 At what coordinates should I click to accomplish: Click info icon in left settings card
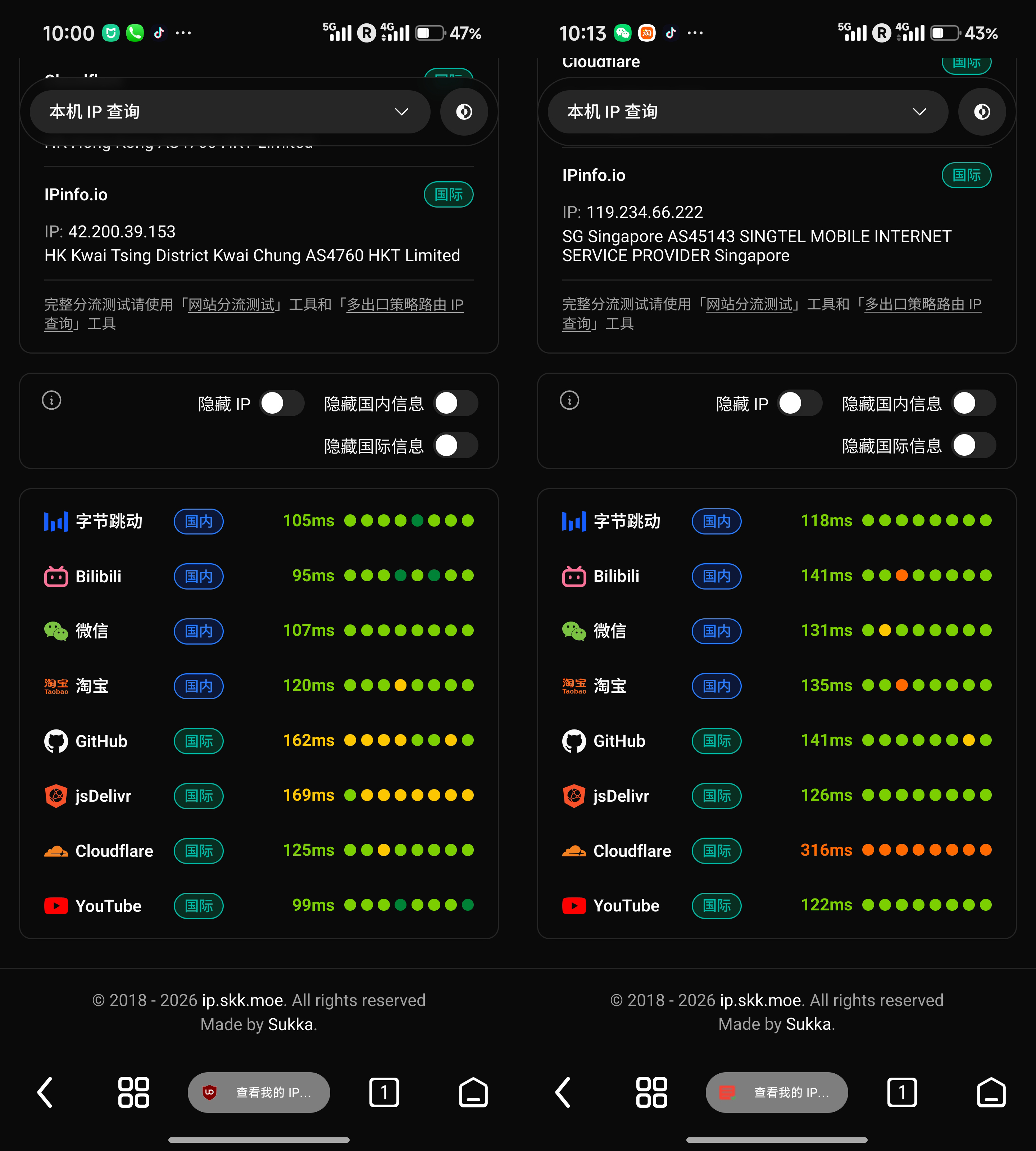coord(52,400)
